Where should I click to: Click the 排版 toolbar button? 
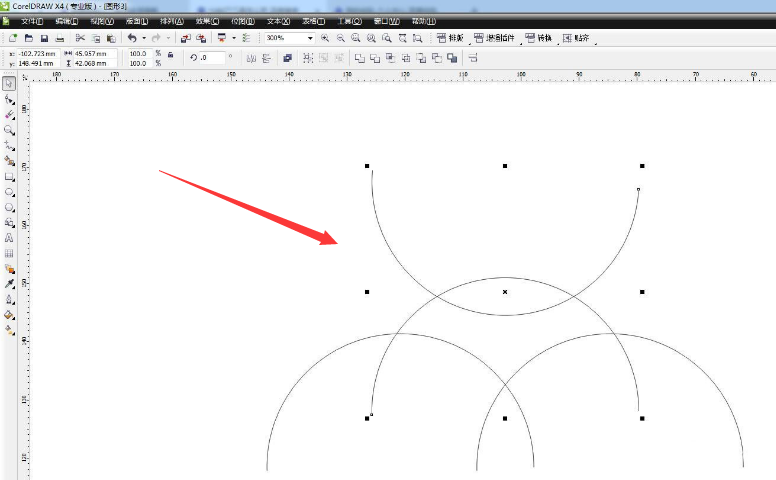pos(449,38)
